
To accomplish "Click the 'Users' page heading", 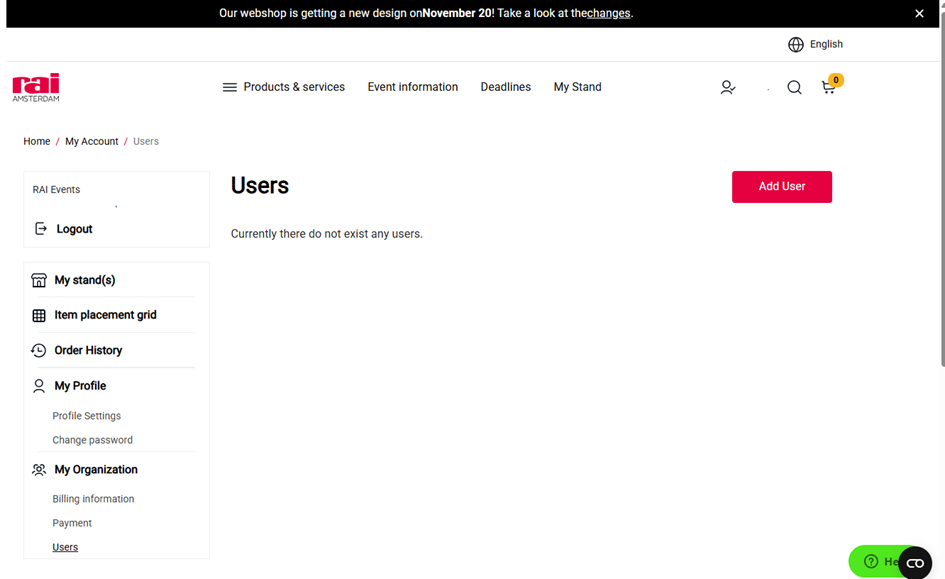I will click(260, 186).
